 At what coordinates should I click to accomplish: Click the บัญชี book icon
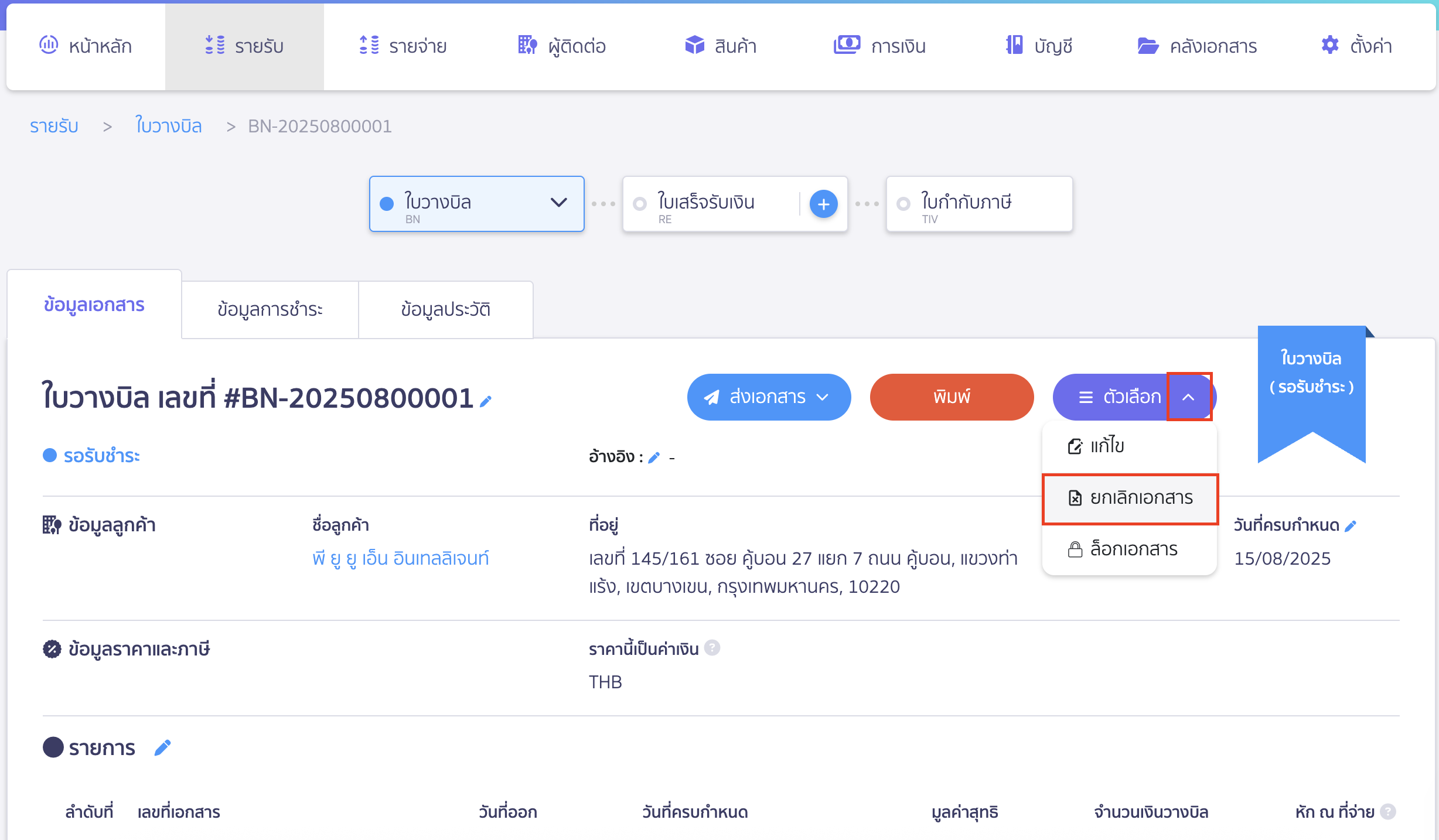(1014, 45)
